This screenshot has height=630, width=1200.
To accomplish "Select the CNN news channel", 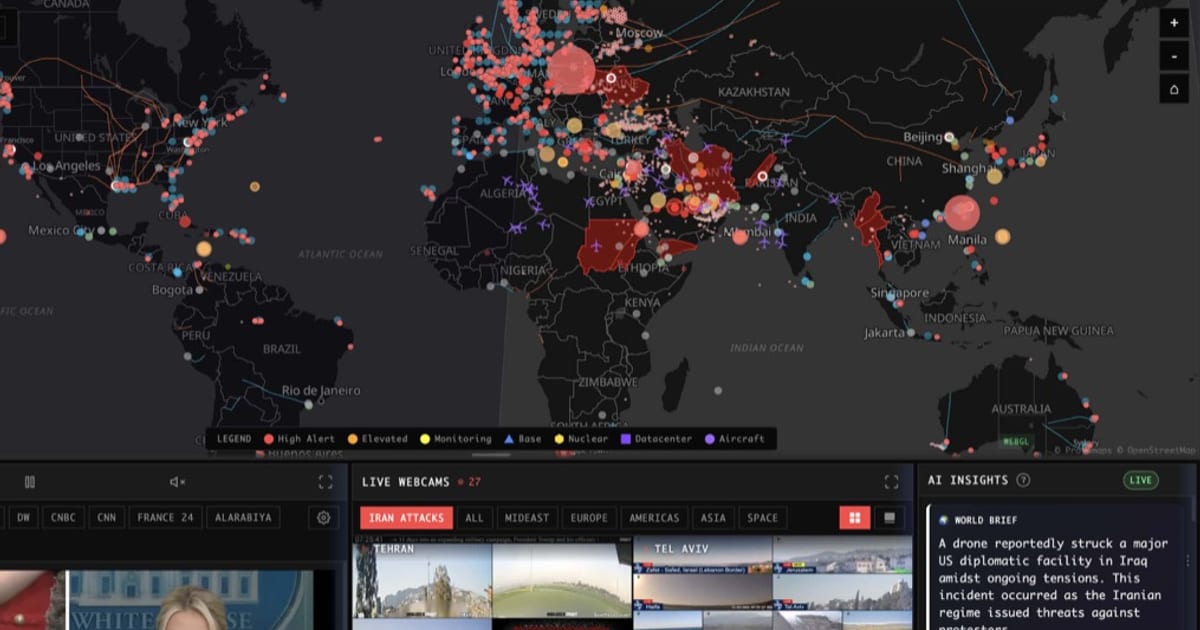I will pyautogui.click(x=106, y=518).
